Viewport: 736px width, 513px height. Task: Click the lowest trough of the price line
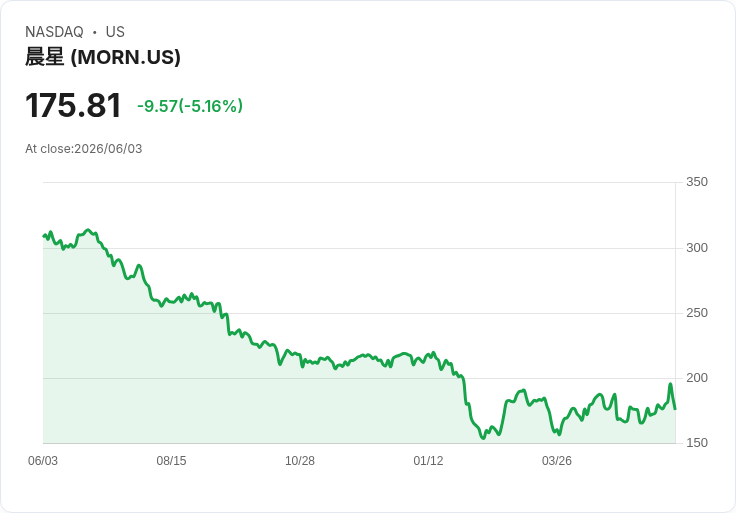(x=483, y=438)
